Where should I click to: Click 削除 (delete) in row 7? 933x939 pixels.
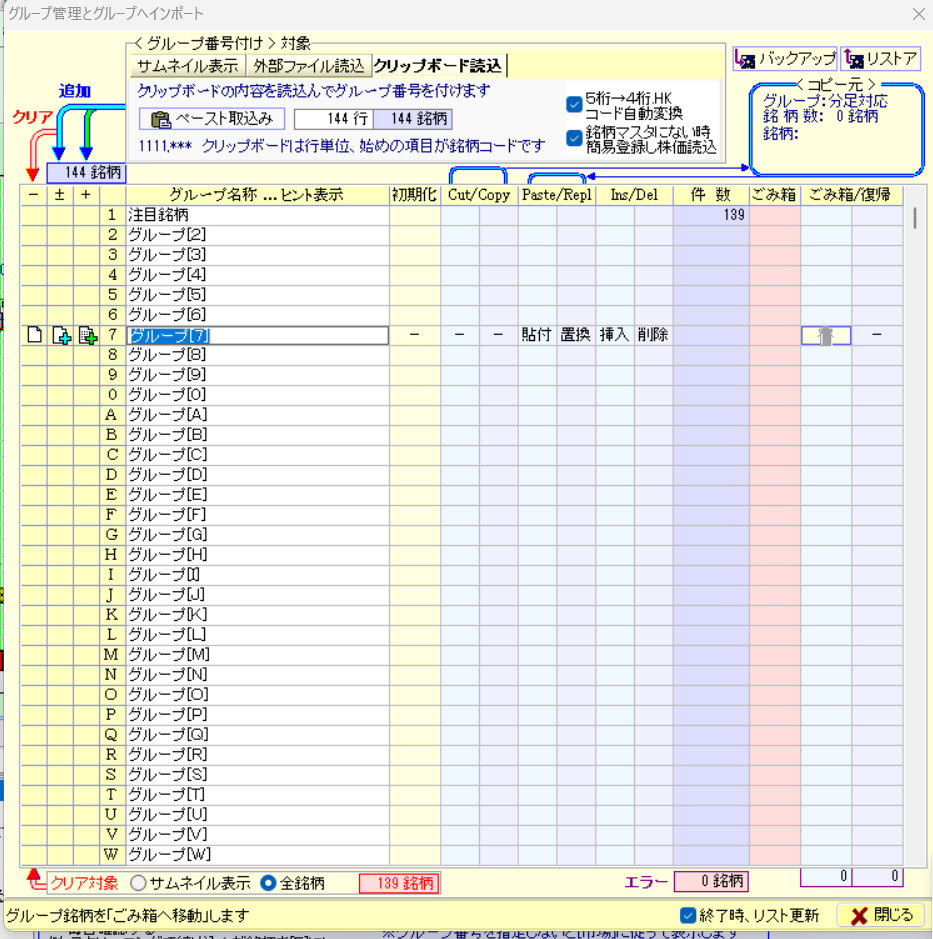coord(652,336)
